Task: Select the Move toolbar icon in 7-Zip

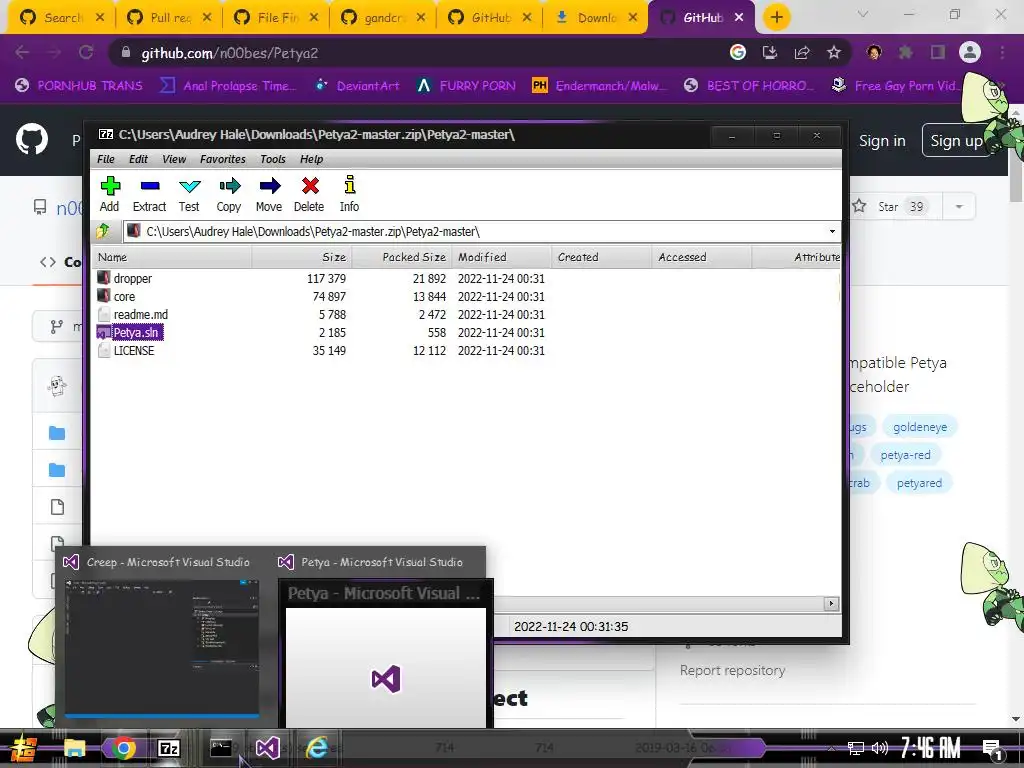Action: coord(269,194)
